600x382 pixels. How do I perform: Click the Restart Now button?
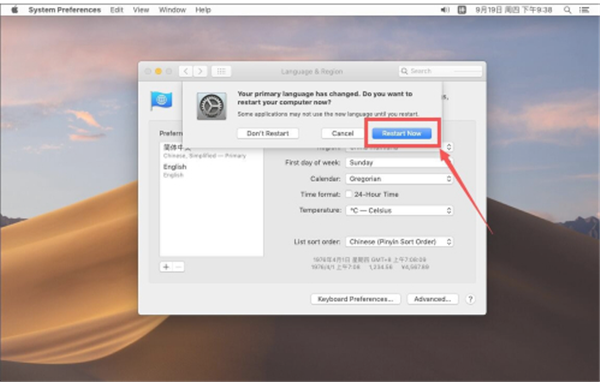(402, 133)
